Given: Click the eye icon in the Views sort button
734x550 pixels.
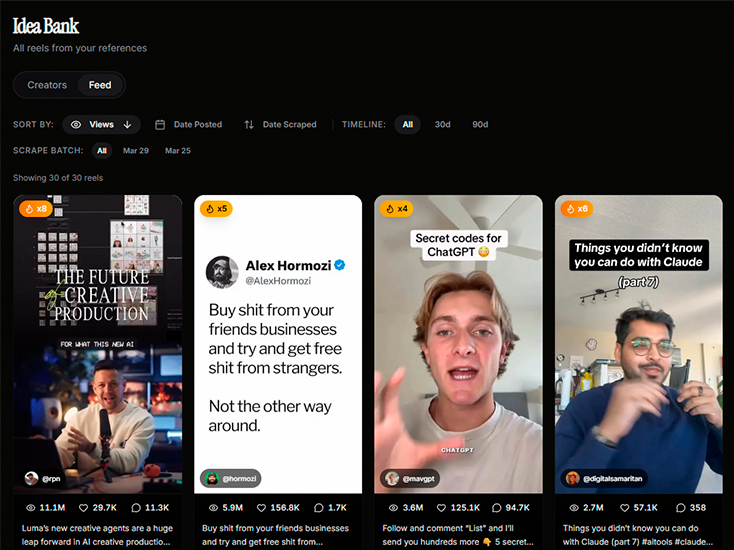Looking at the screenshot, I should (76, 125).
